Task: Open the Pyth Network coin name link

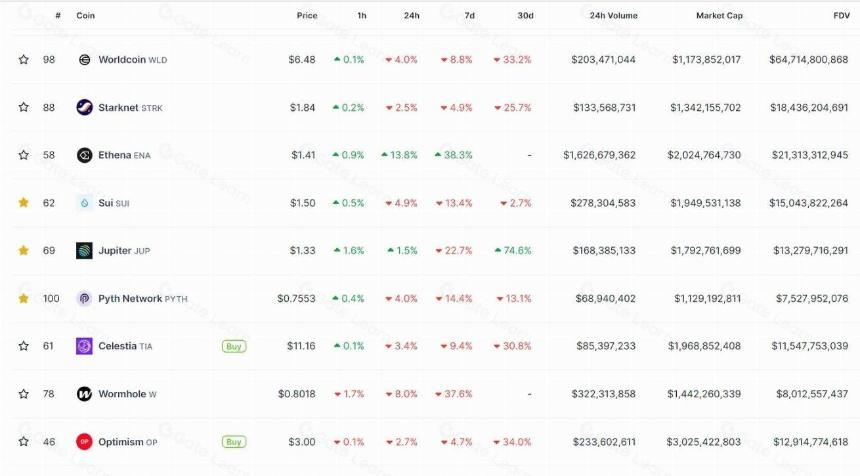Action: (x=130, y=299)
